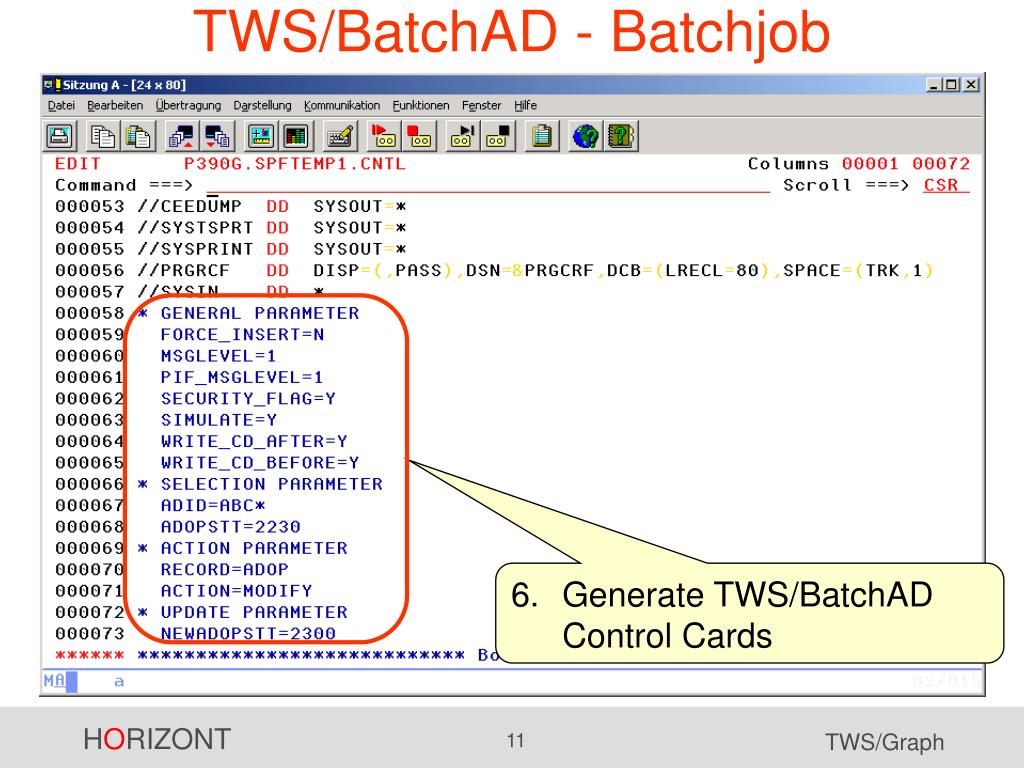The width and height of the screenshot is (1024, 768).
Task: Click the ACTION=MODIFY line
Action: pyautogui.click(x=236, y=591)
